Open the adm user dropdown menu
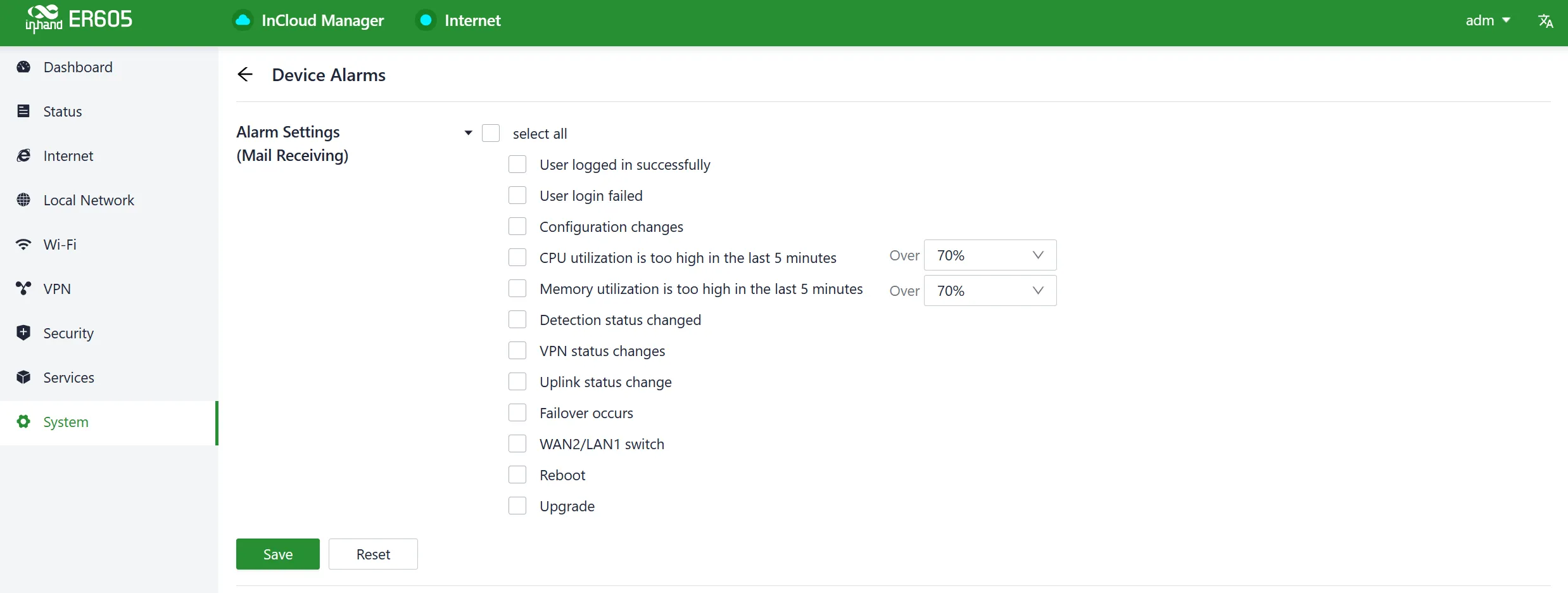This screenshot has height=593, width=1568. pos(1488,20)
